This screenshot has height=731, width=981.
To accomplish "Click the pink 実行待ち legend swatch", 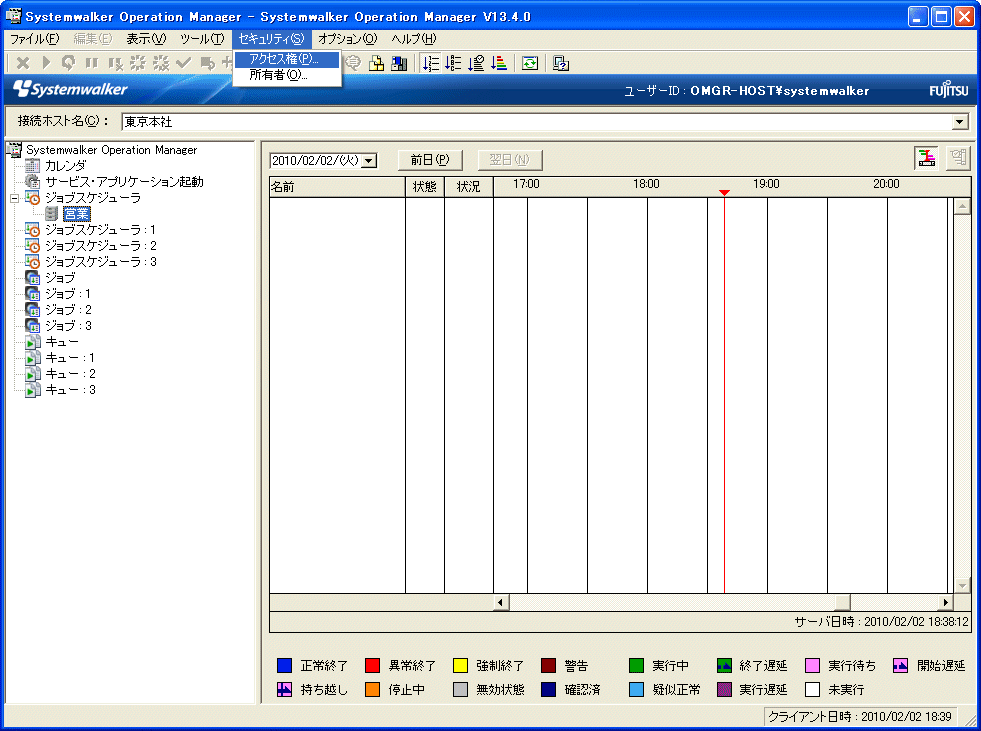I will [812, 665].
